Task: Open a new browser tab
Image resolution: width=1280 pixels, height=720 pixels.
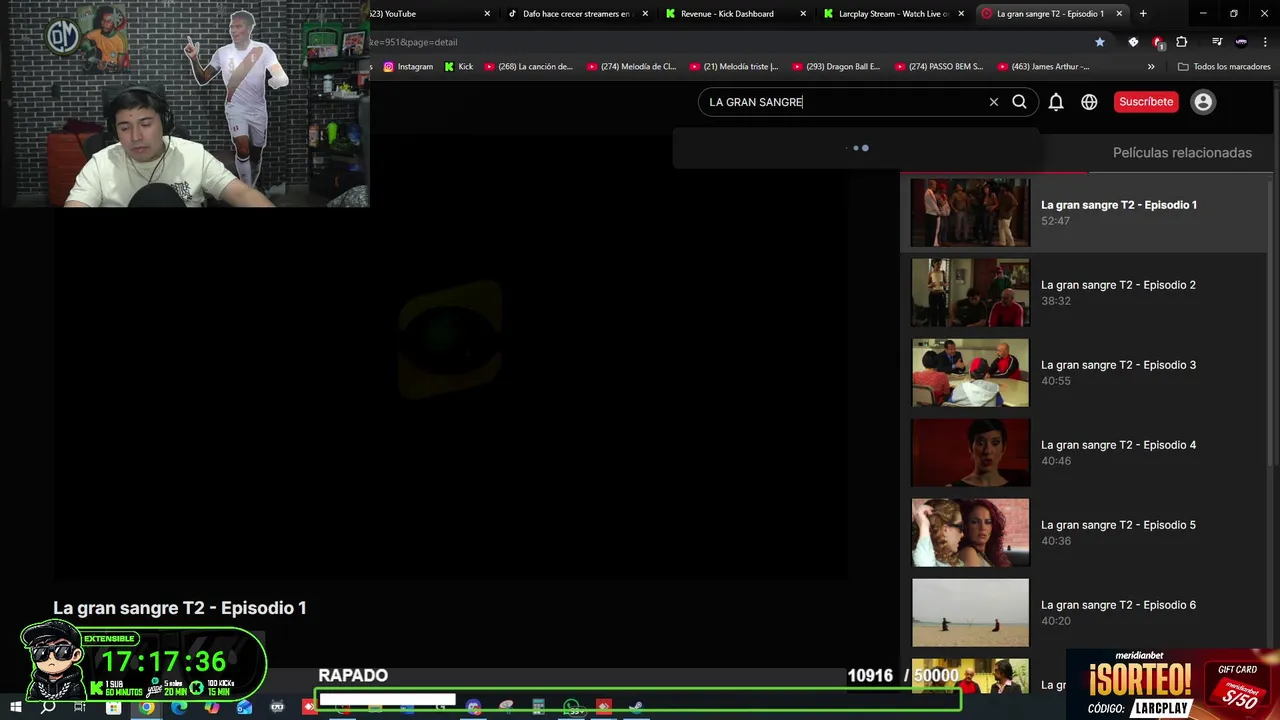Action: coord(1143,14)
